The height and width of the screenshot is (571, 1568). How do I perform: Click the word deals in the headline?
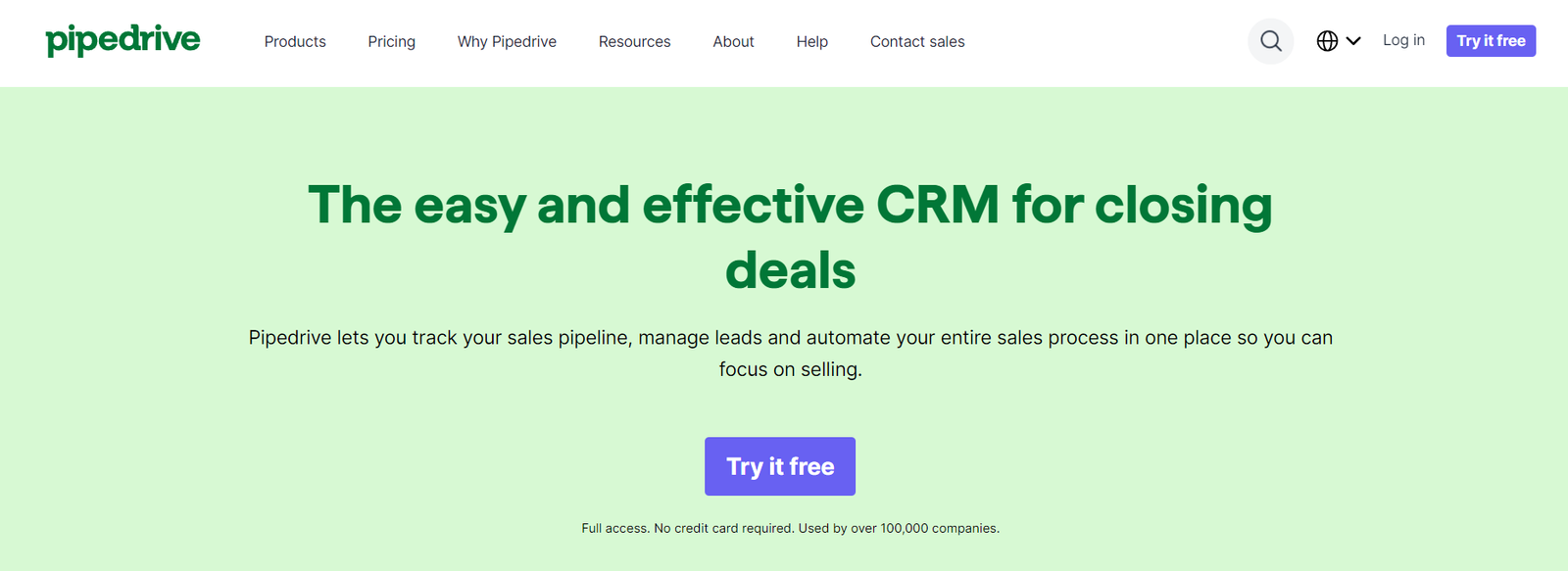[790, 270]
